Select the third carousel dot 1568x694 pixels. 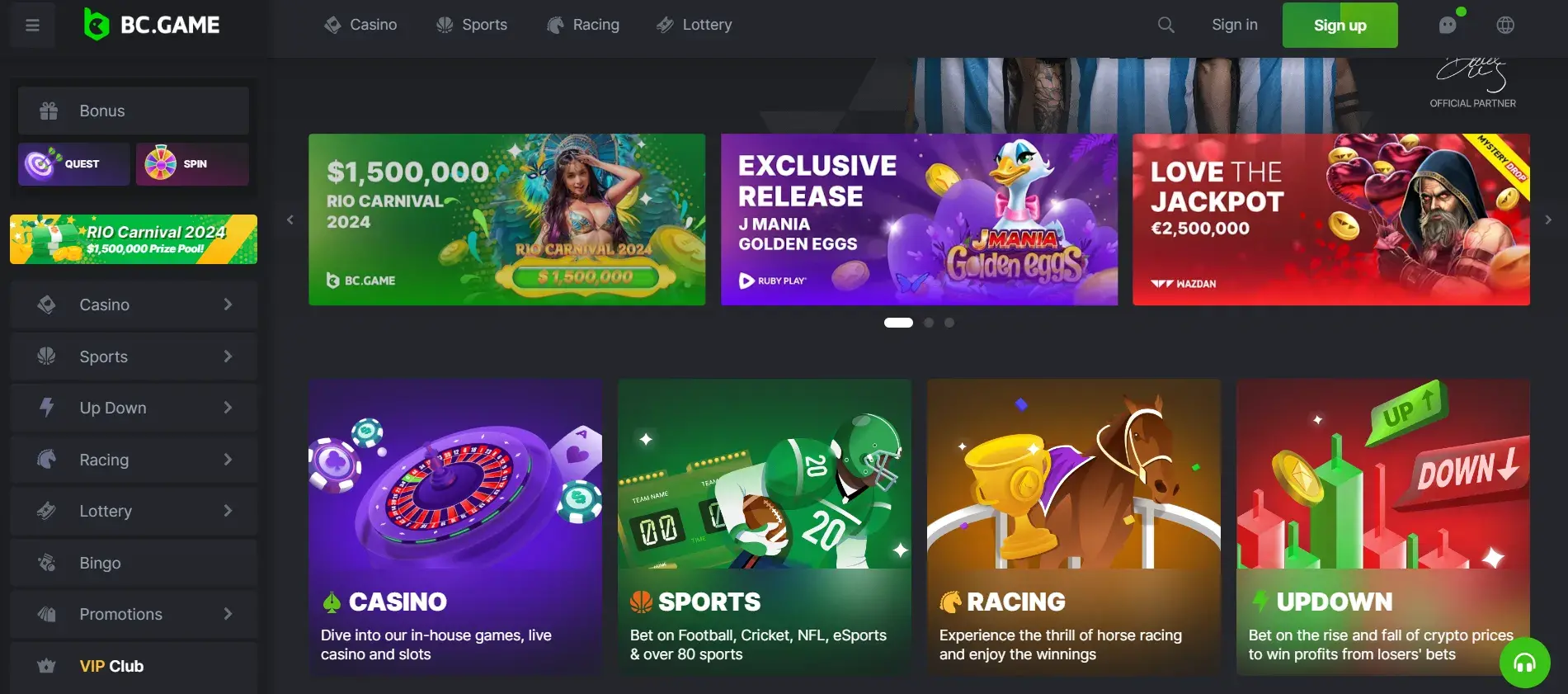[949, 323]
